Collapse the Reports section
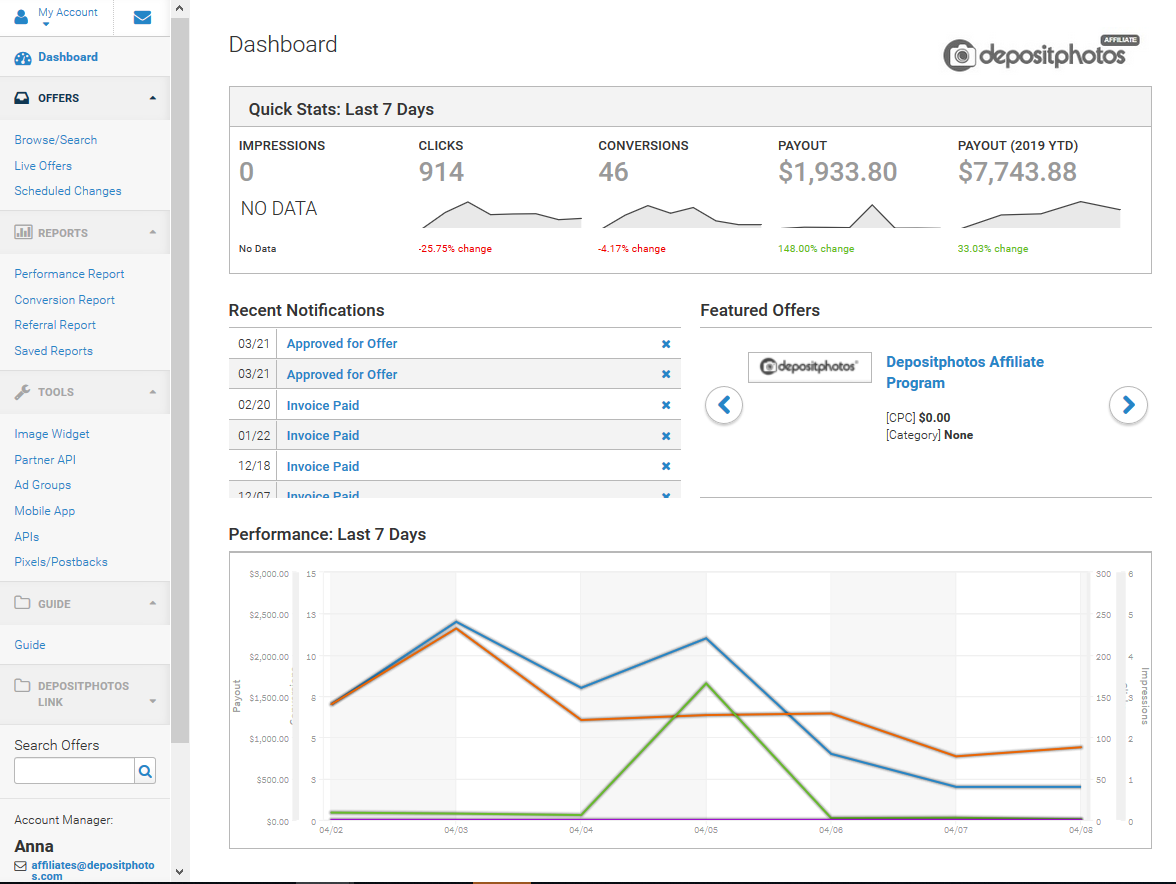Screen dimensions: 1176x884 pos(153,232)
